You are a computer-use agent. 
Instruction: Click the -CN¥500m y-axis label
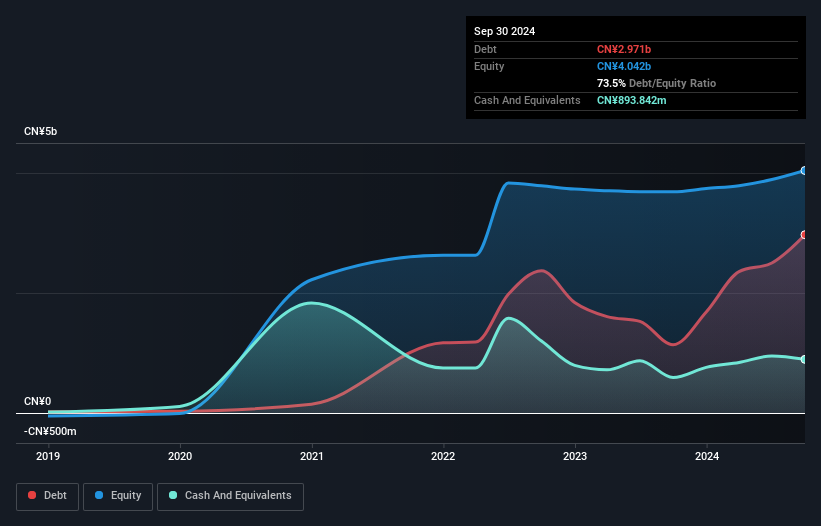50,431
